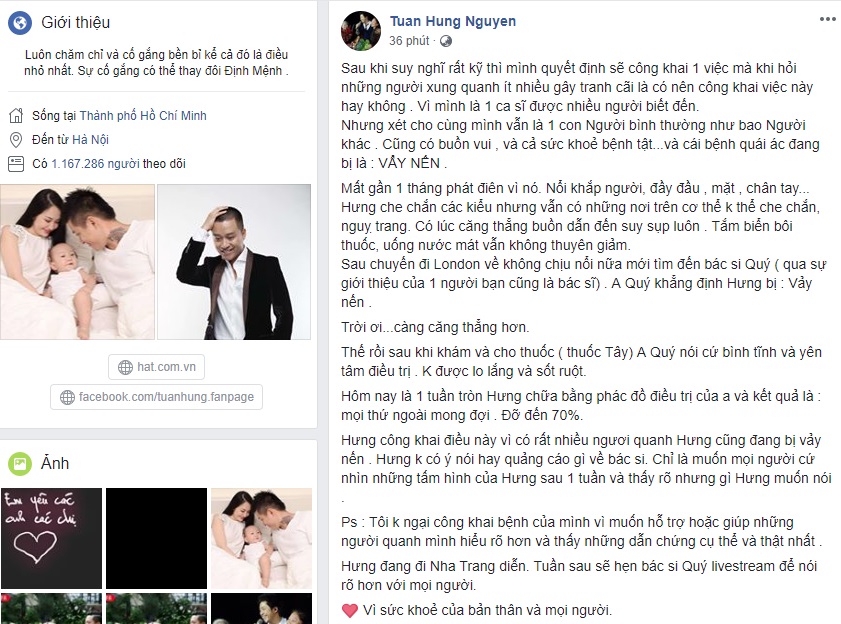Click the home icon beside Sống tại
The image size is (841, 624).
pyautogui.click(x=17, y=115)
